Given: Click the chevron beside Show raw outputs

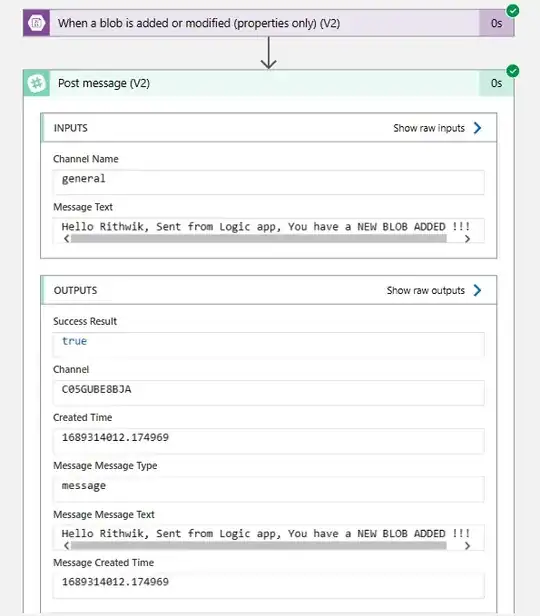Looking at the screenshot, I should coord(477,290).
